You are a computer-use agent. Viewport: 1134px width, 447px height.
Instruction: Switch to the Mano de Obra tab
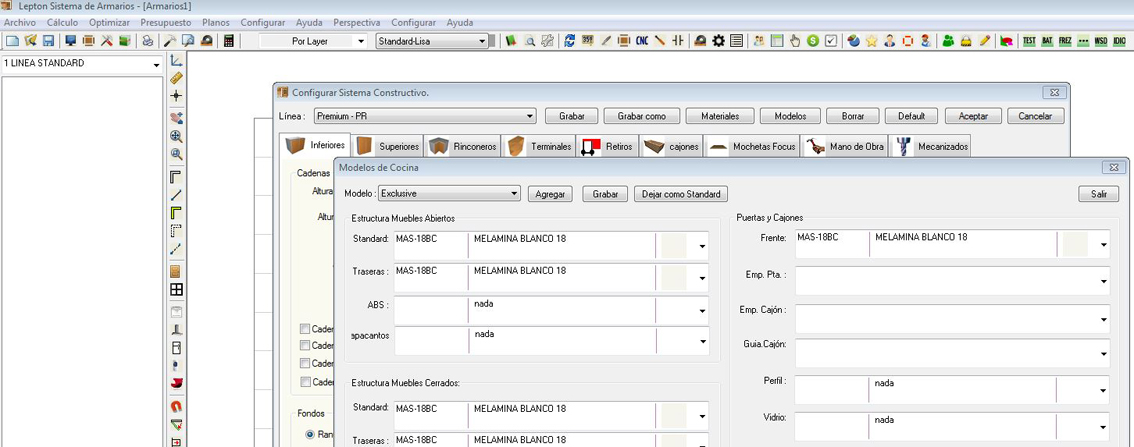coord(845,146)
